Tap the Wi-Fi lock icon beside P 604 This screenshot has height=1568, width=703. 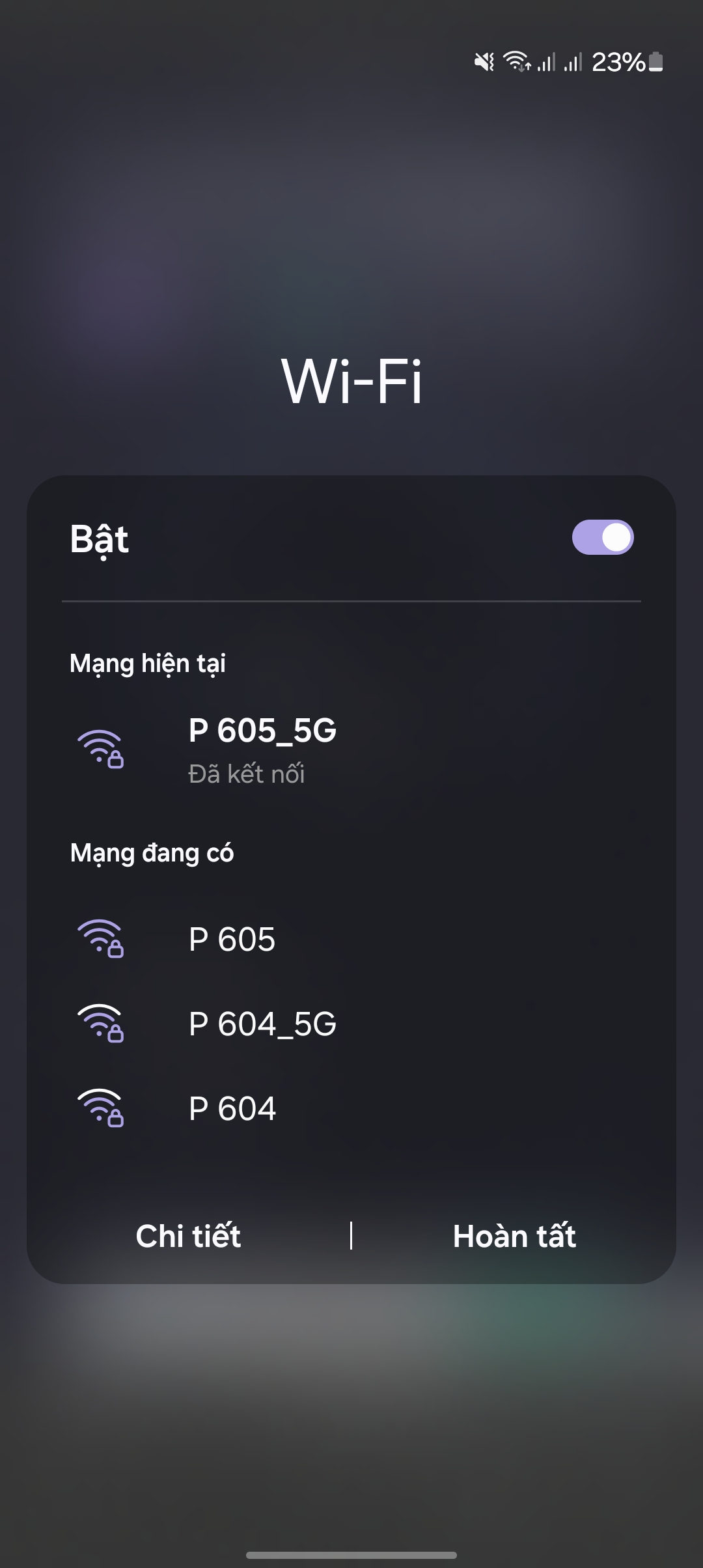point(101,1108)
